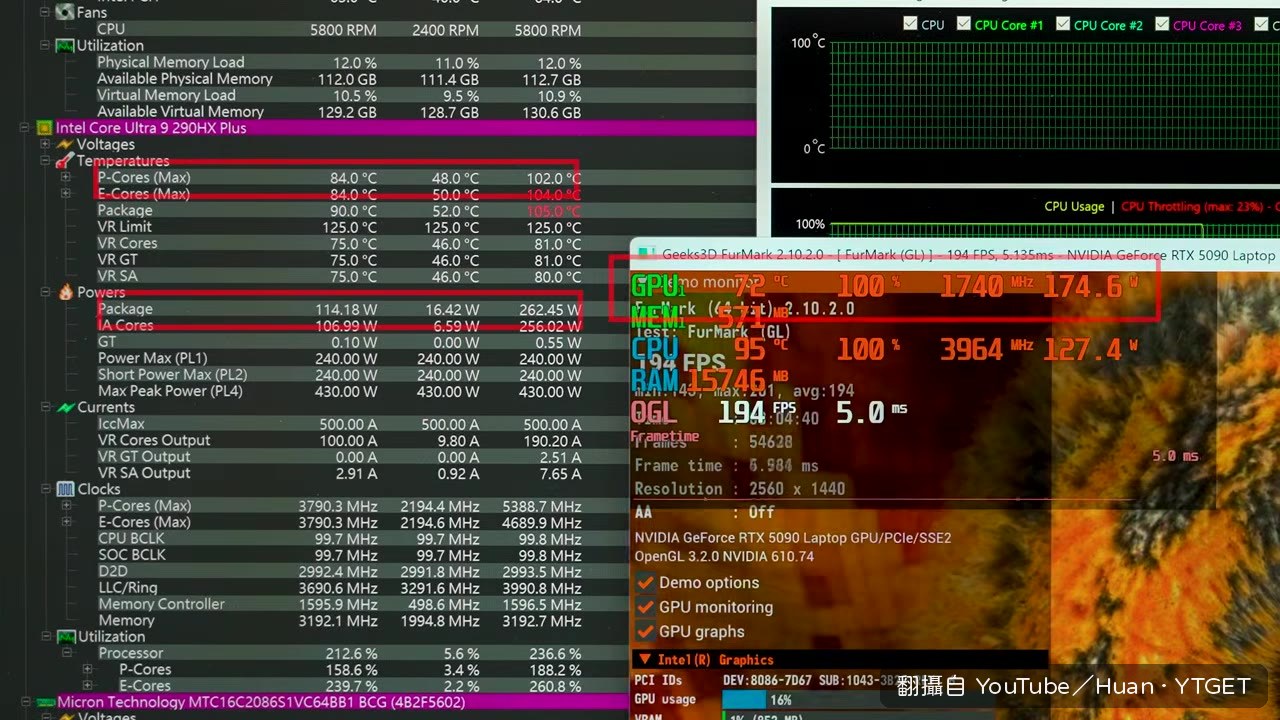This screenshot has width=1280, height=720.
Task: Expand the P-Cores node under Processor
Action: point(87,669)
